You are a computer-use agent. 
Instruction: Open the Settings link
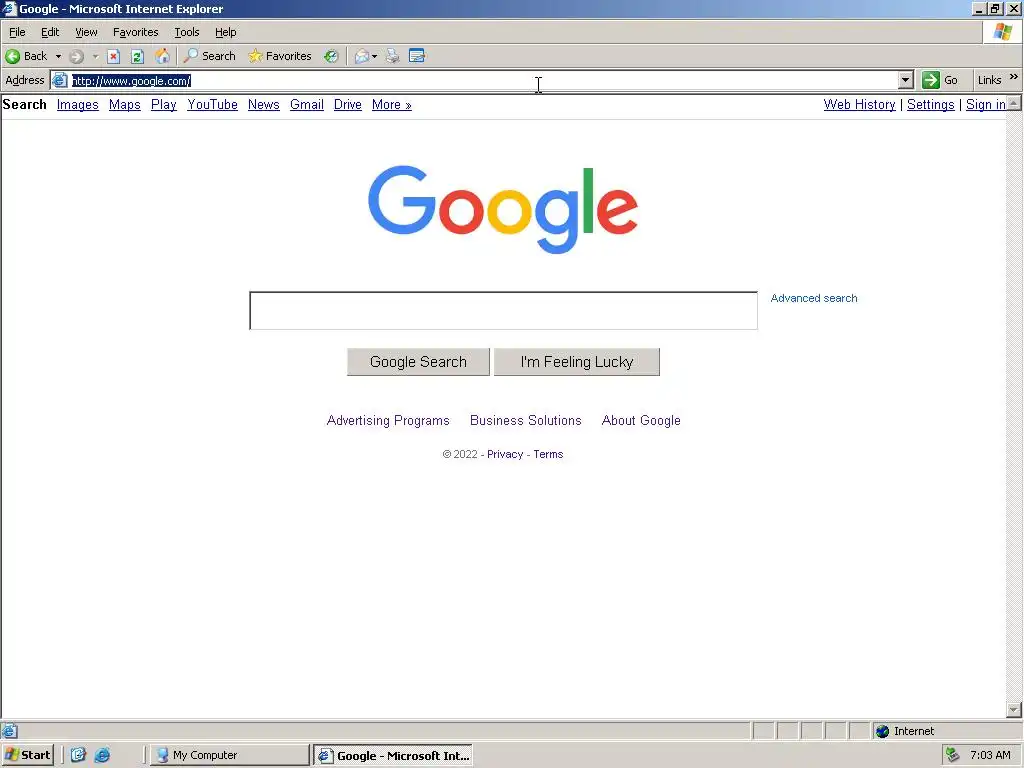(x=931, y=104)
